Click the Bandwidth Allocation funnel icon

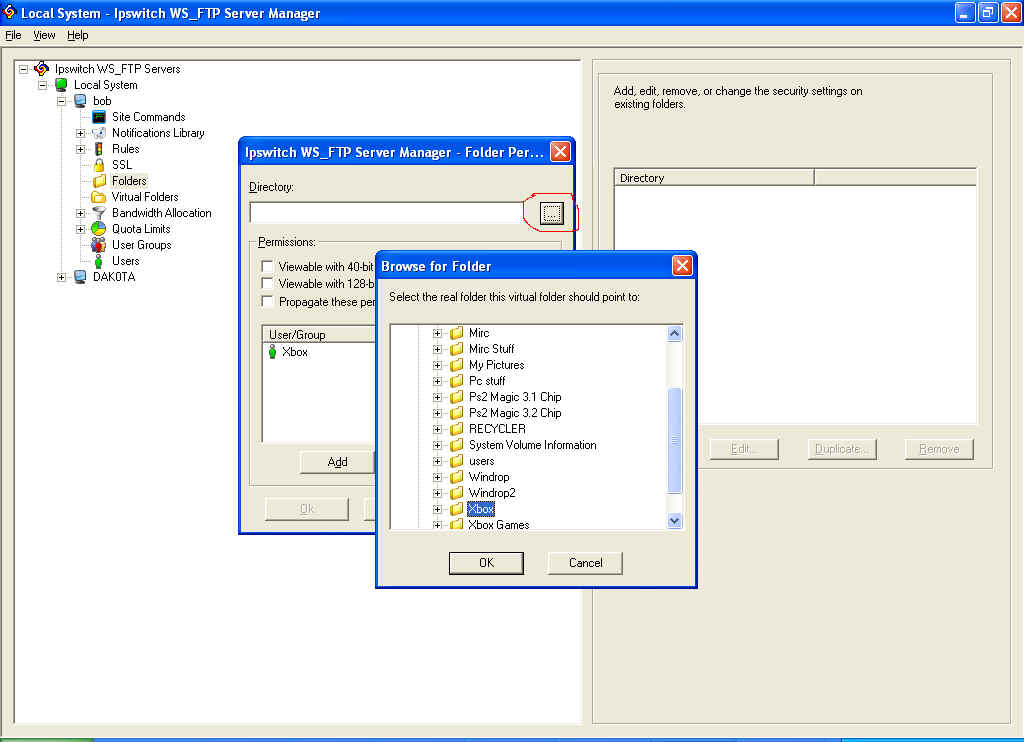(x=99, y=213)
